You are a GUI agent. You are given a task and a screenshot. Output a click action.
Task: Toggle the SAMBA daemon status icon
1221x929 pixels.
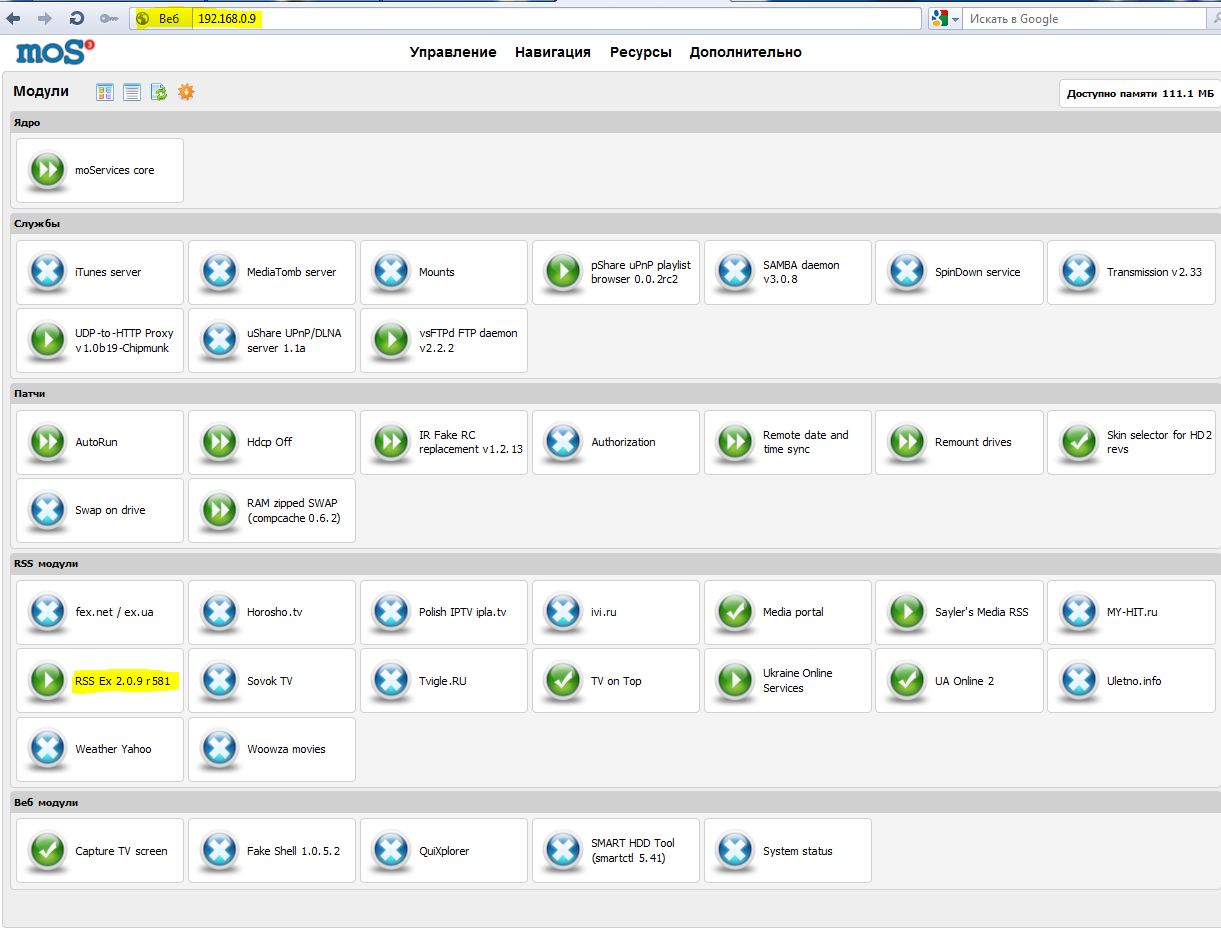click(x=735, y=272)
